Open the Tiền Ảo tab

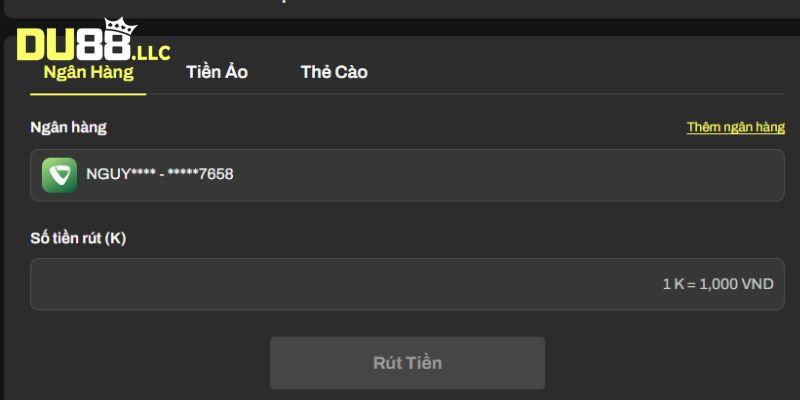[217, 72]
